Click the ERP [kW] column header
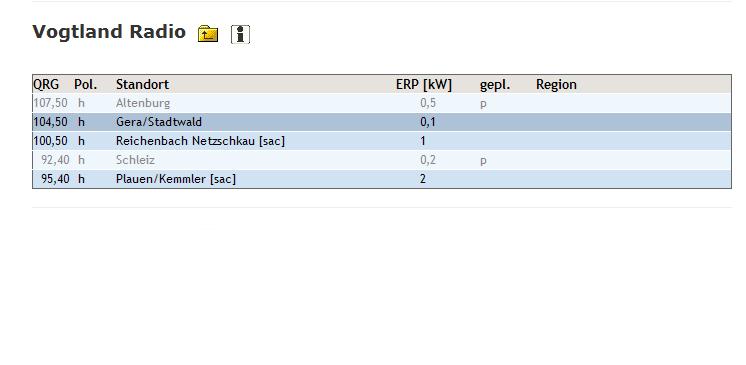This screenshot has height=365, width=746. pos(424,84)
